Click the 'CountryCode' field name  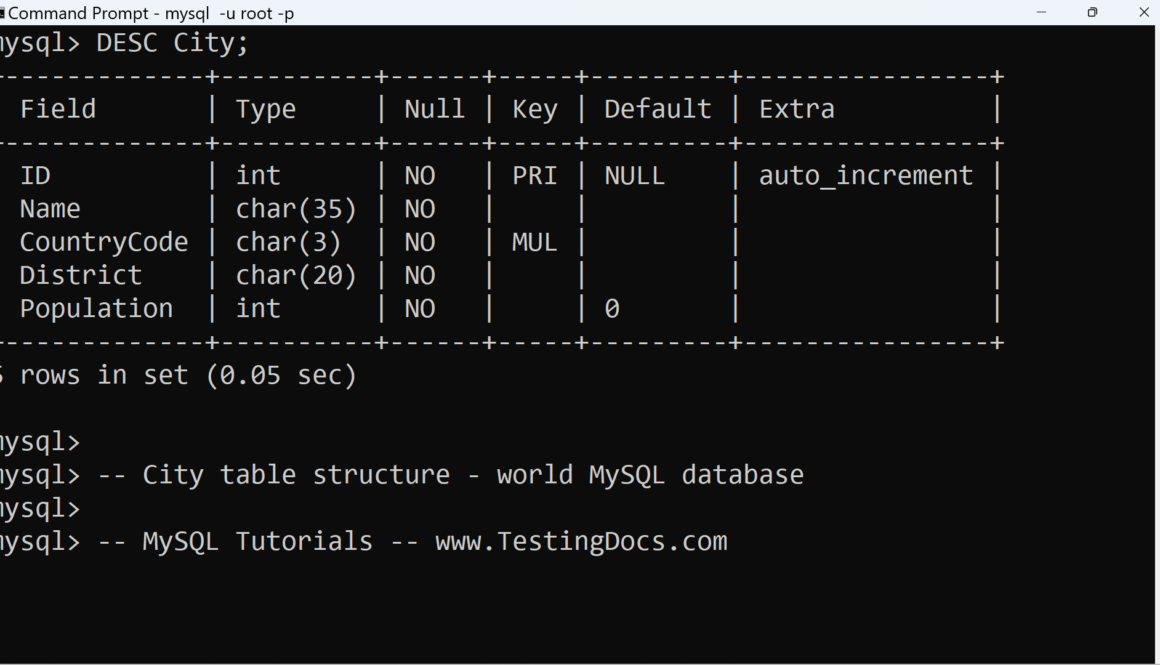click(x=104, y=242)
